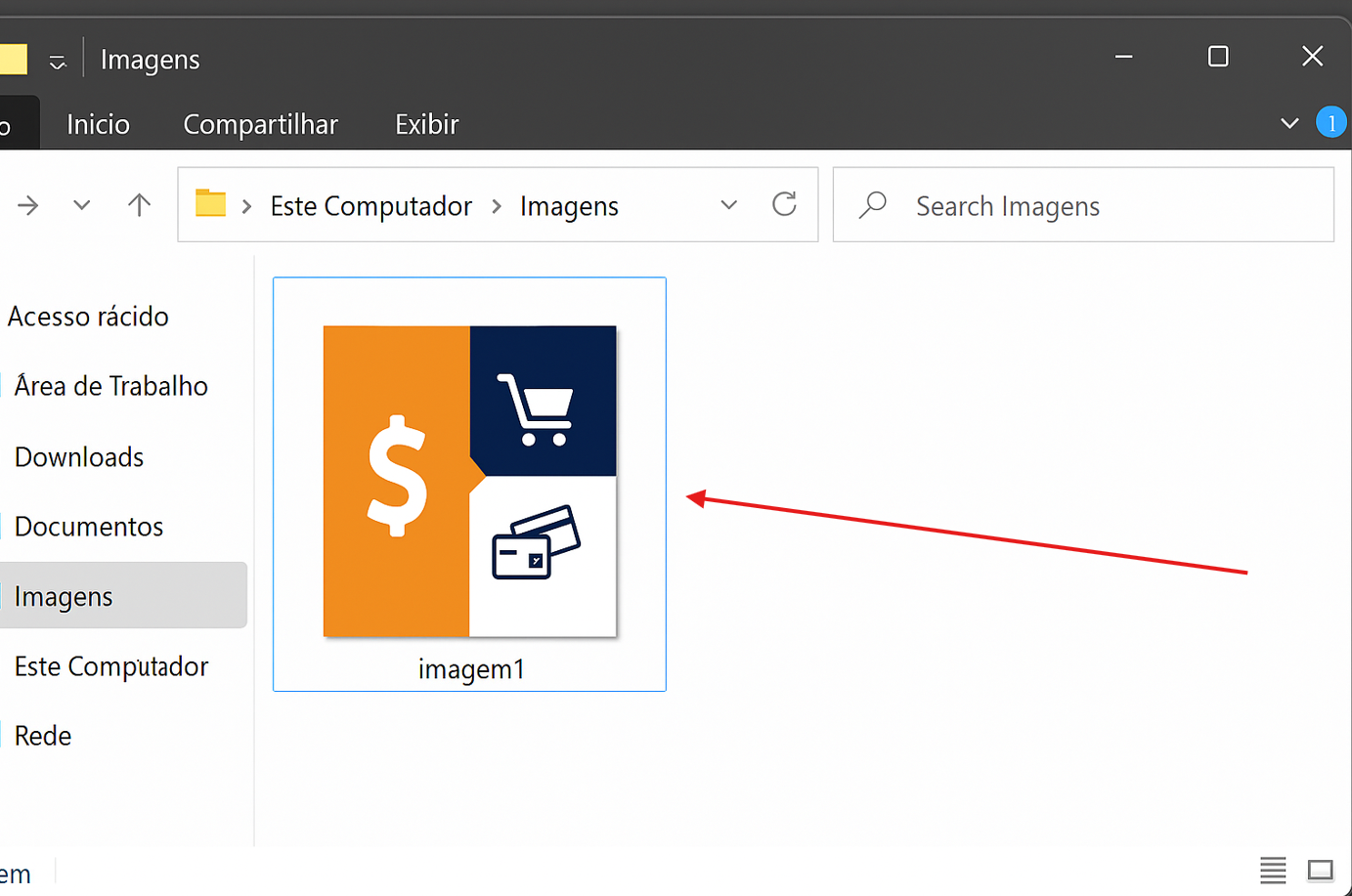The height and width of the screenshot is (896, 1352).
Task: Click the Search Imagens field
Action: [x=1083, y=205]
